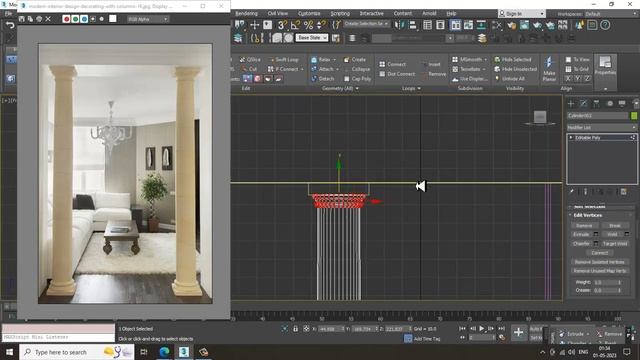640x360 pixels.
Task: Open the Base State dropdown
Action: 312,38
